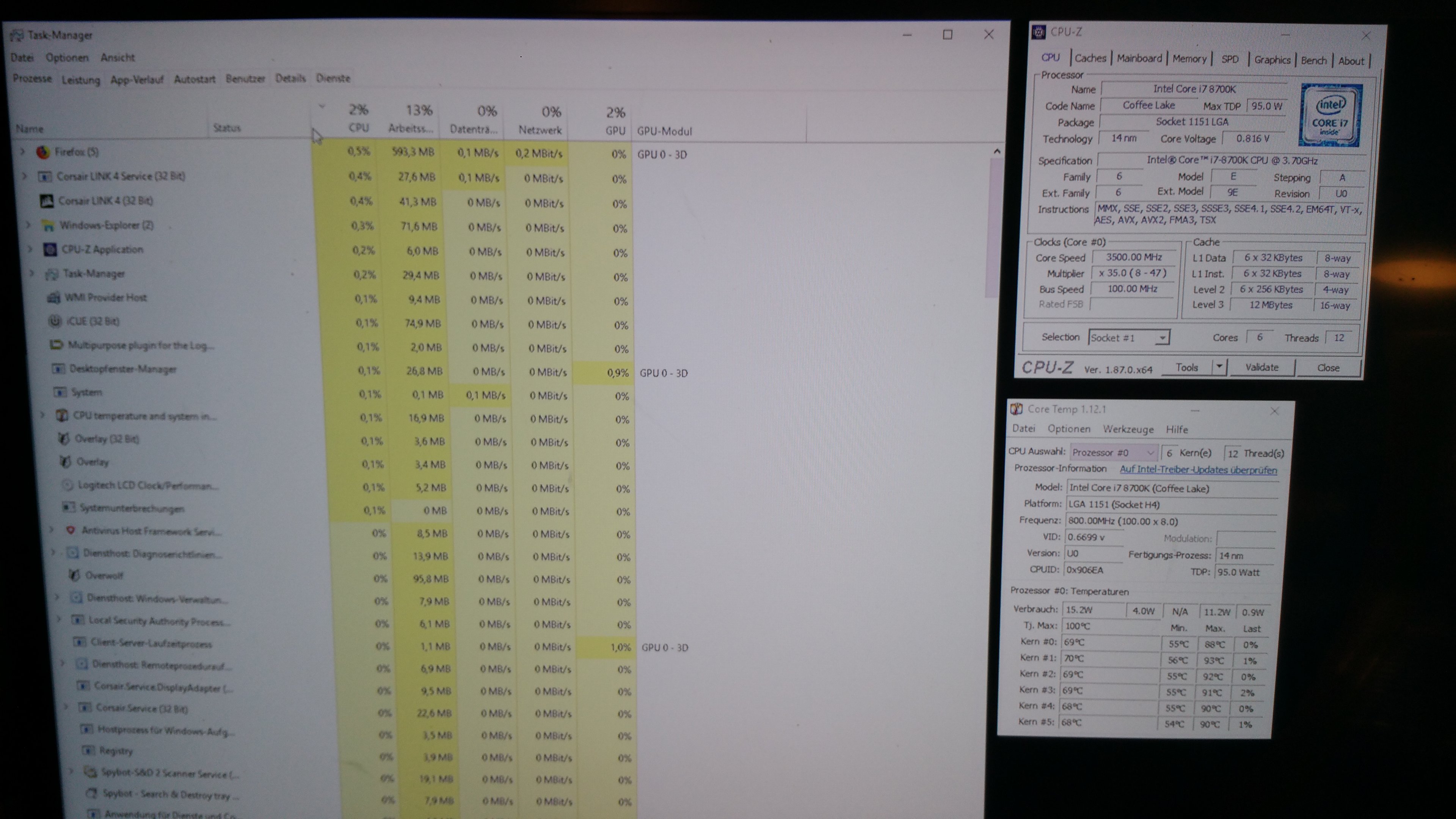Screen dimensions: 1456x819
Task: Click the Overlay (32 Bit) wolf icon
Action: [x=64, y=439]
